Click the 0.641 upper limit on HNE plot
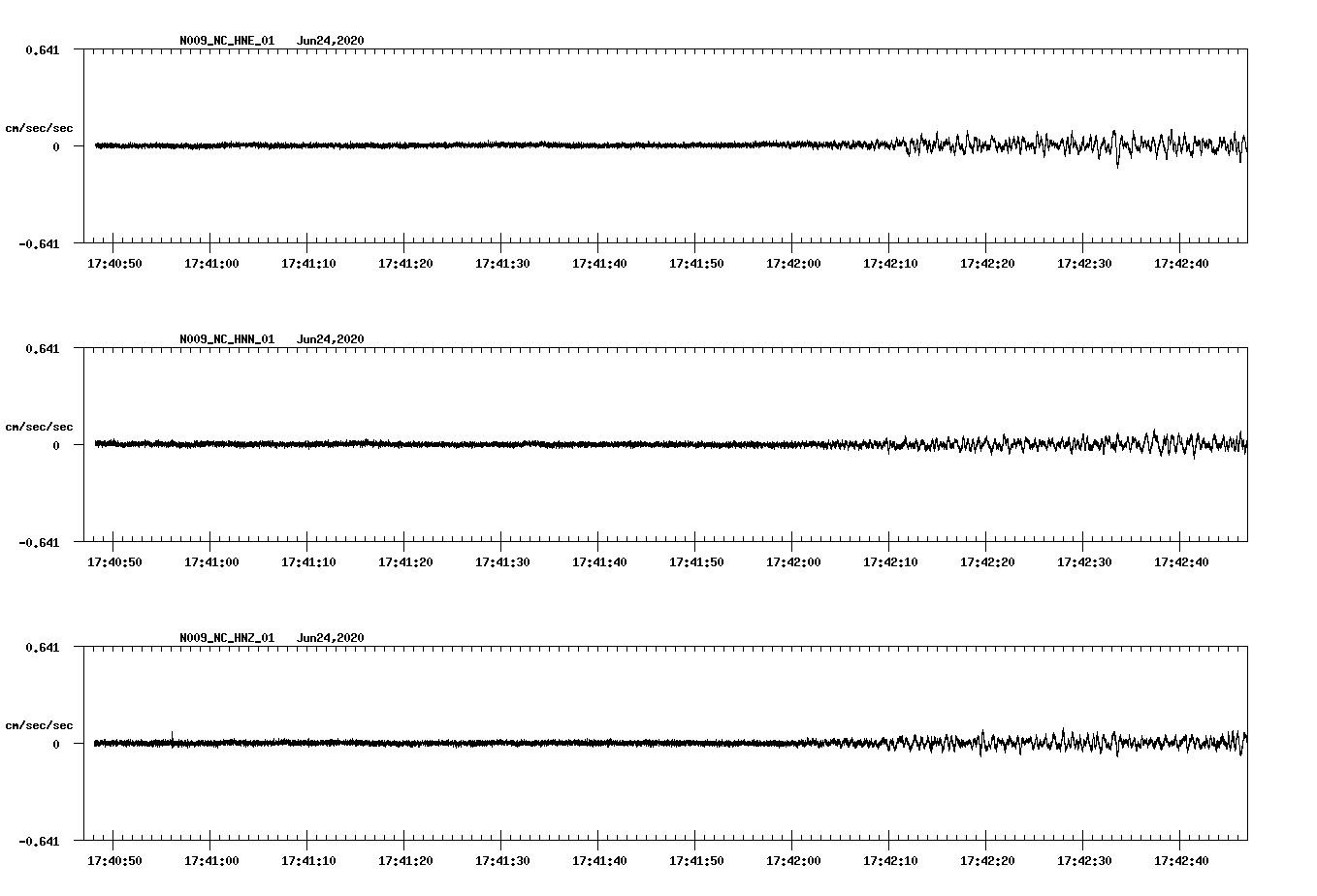Image resolution: width=1317 pixels, height=896 pixels. (43, 49)
